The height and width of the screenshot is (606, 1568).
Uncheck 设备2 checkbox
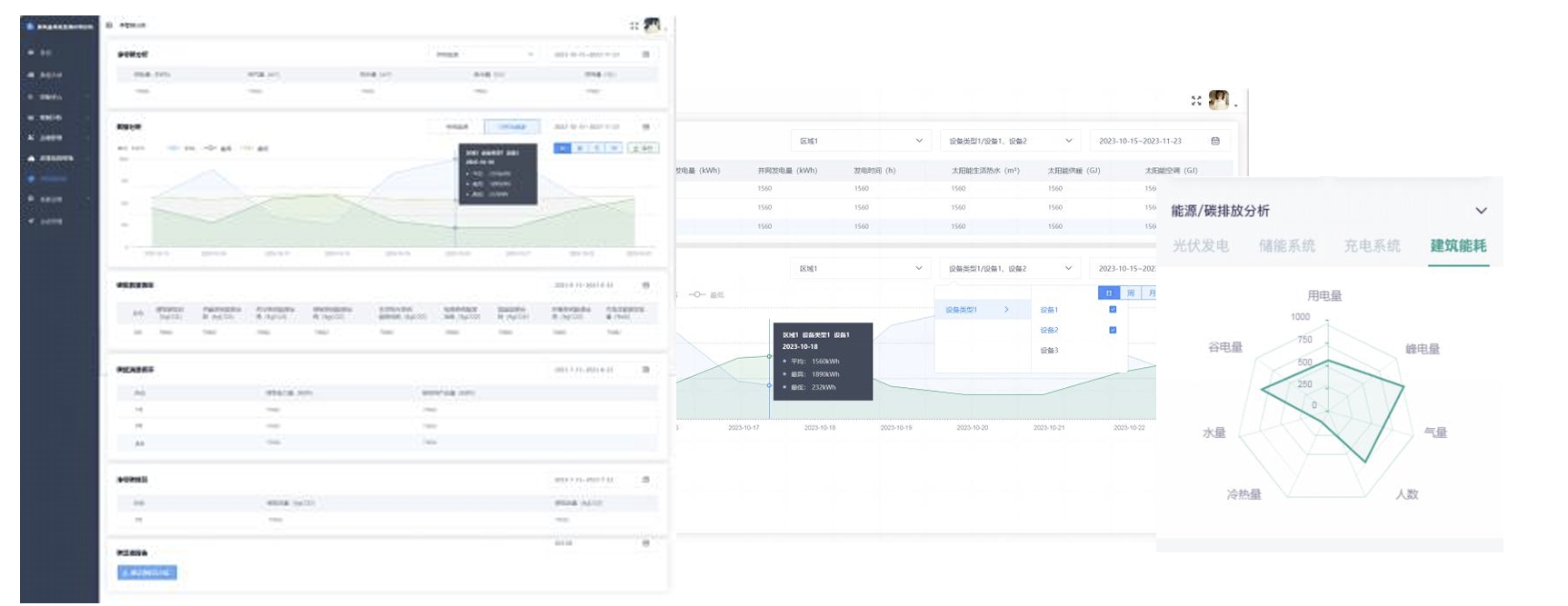point(1113,330)
